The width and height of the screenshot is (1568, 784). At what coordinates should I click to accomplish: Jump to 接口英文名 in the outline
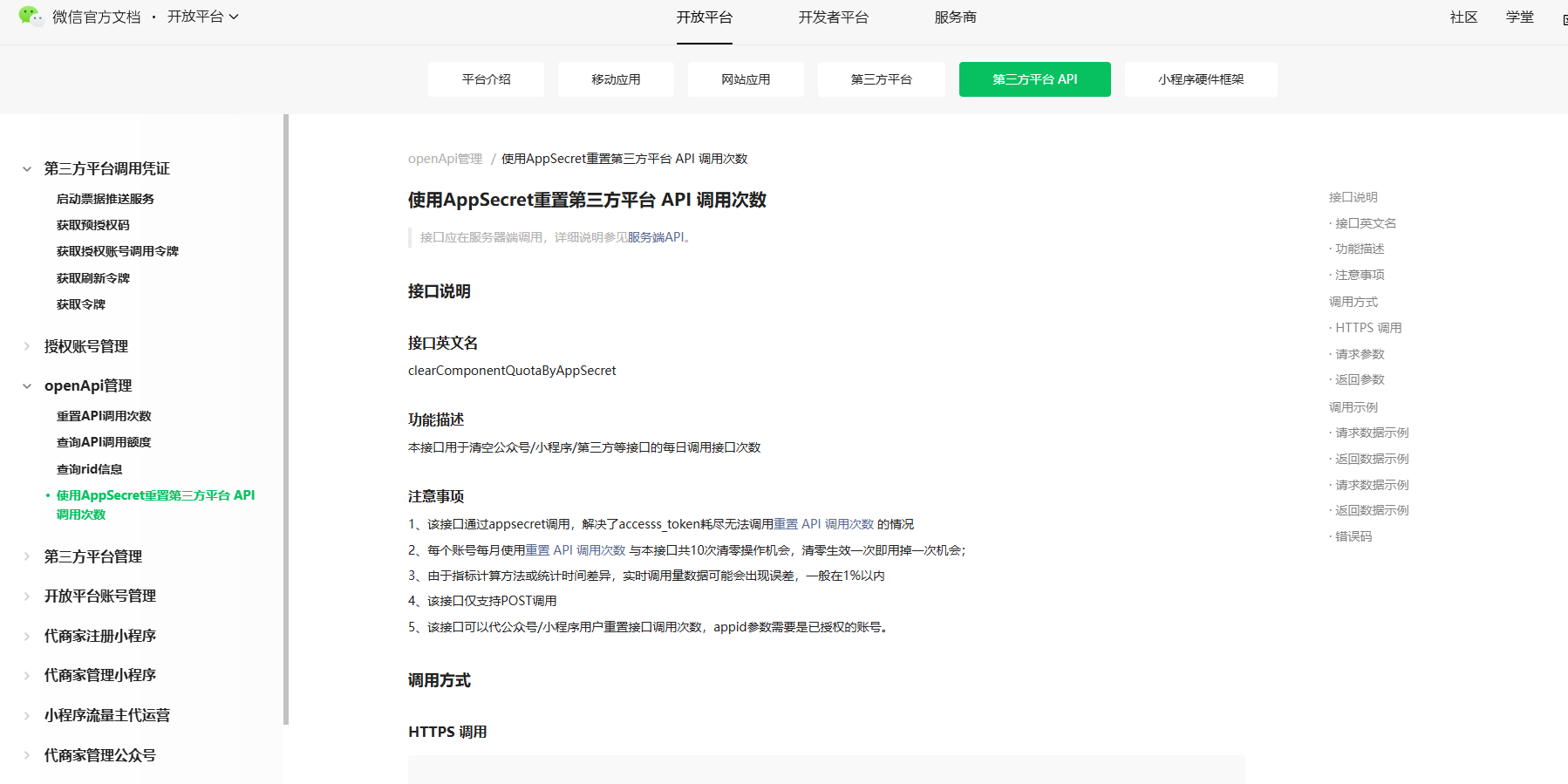(1365, 223)
